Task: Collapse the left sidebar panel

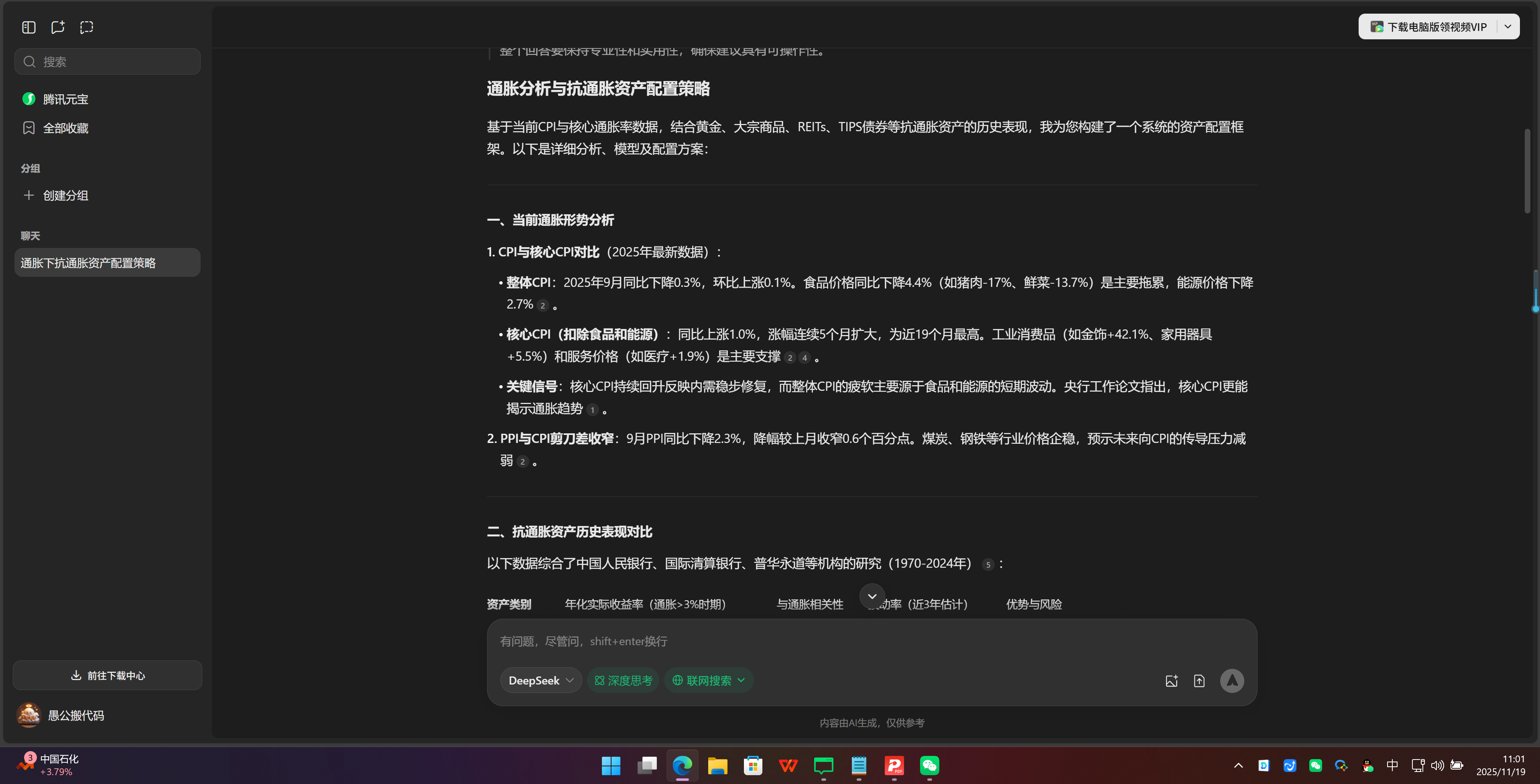Action: click(28, 27)
